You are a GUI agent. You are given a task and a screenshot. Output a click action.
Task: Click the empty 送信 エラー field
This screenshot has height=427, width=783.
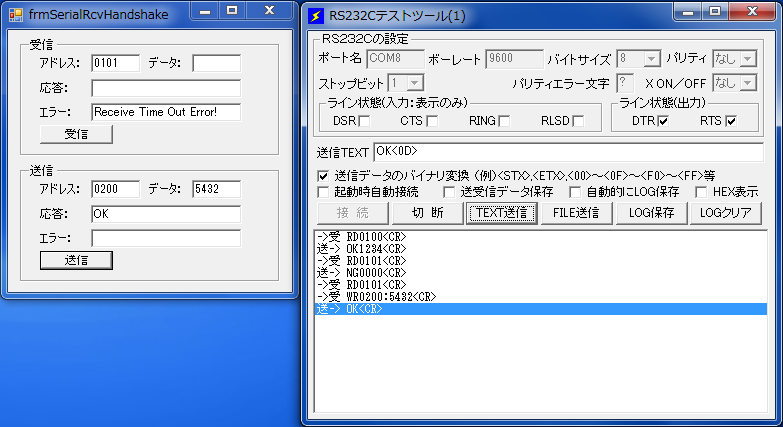[166, 238]
